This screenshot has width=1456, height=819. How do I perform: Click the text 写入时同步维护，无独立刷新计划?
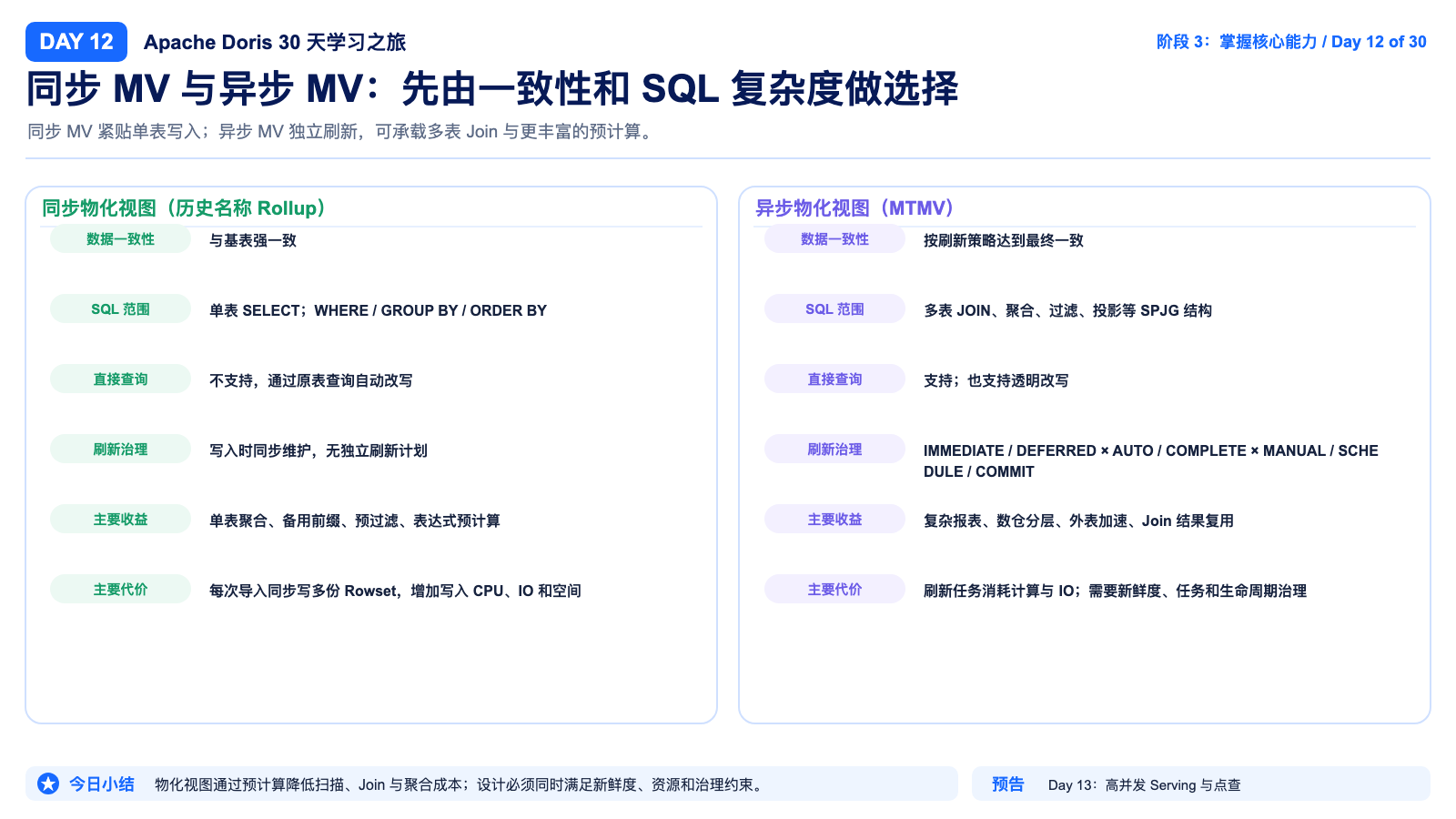pos(318,450)
